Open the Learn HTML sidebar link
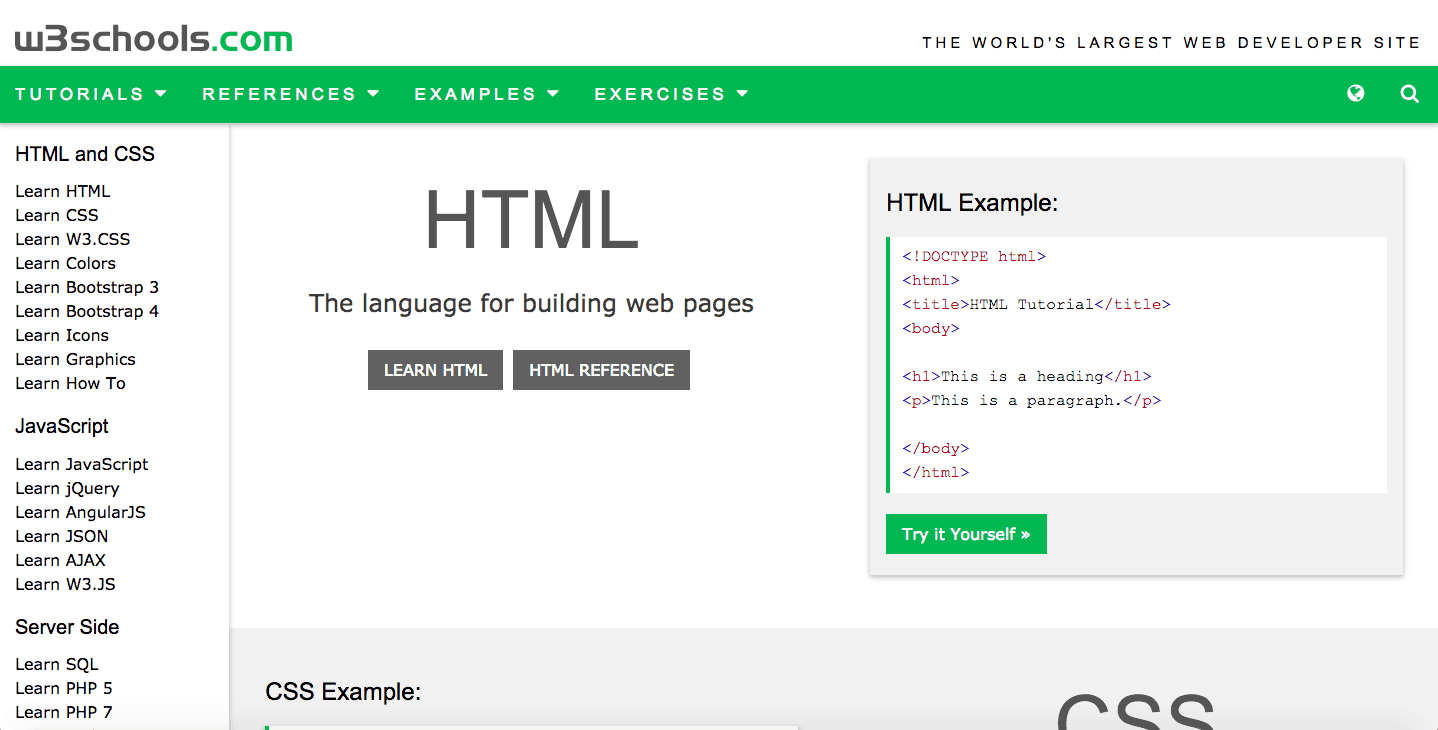 point(63,191)
